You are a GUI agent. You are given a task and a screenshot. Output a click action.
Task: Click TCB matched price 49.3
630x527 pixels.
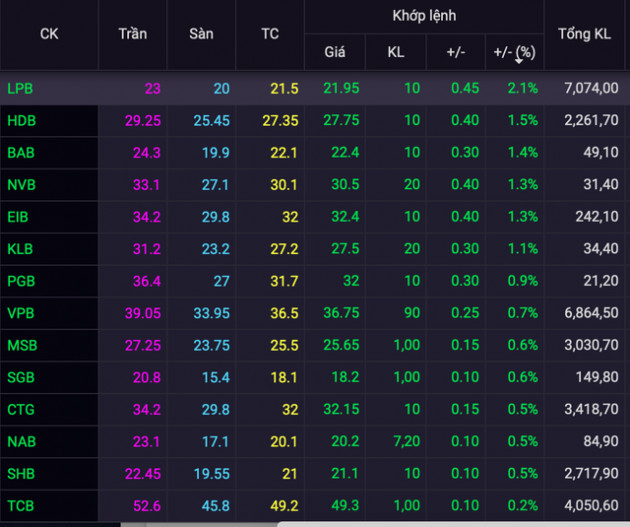[x=345, y=505]
